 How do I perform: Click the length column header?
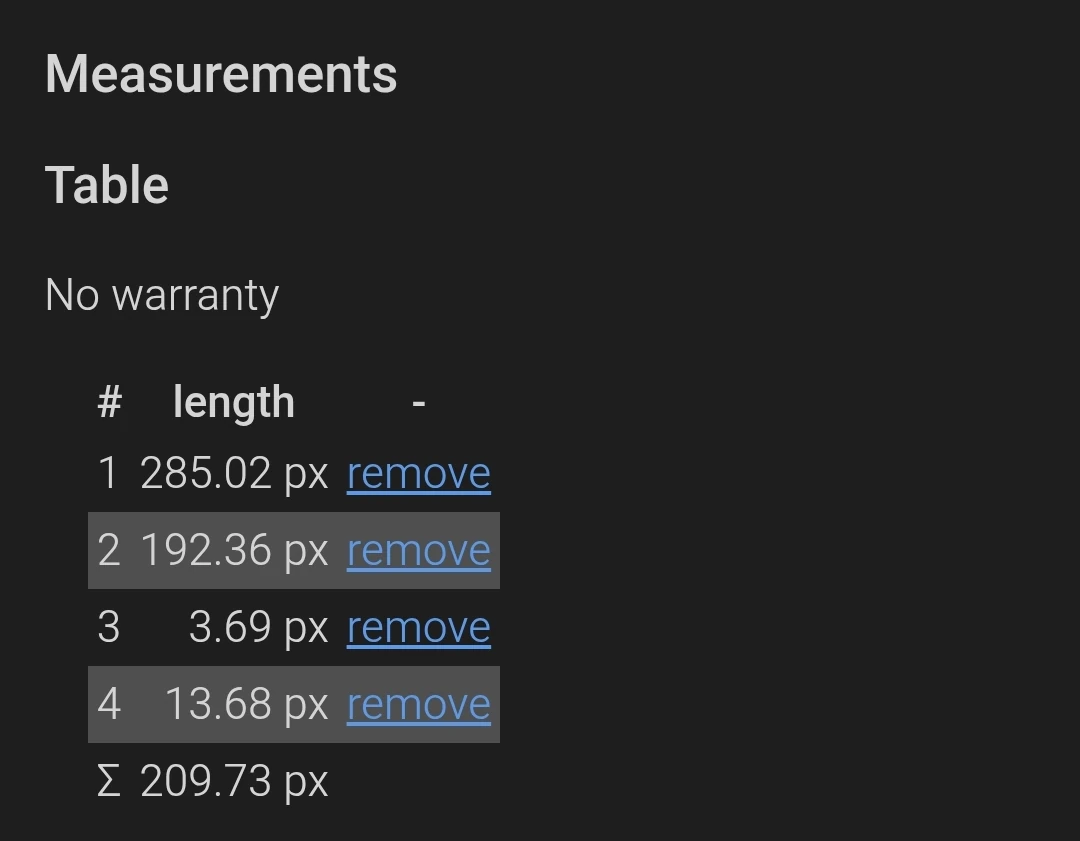click(233, 402)
